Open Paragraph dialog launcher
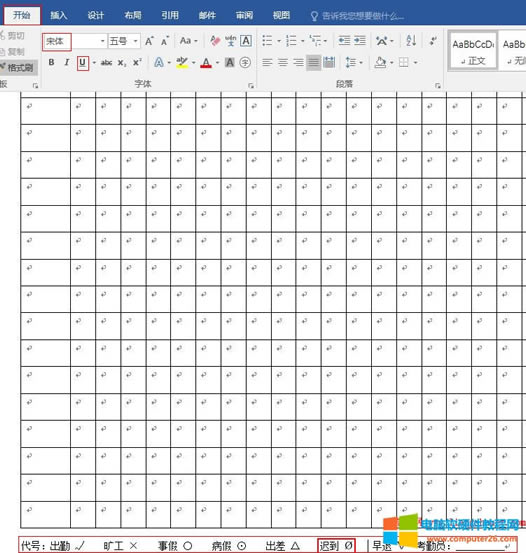Screen dimensions: 526x553 coord(438,85)
